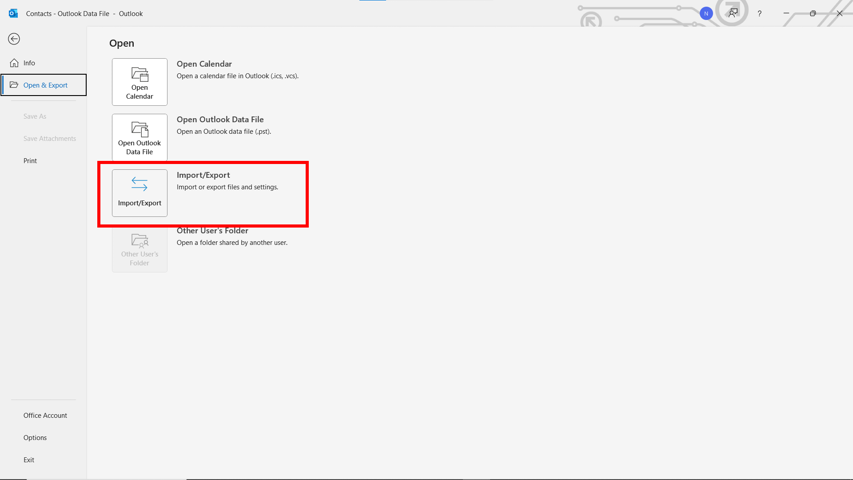Click the "Import/Export" heading text
The height and width of the screenshot is (480, 853).
tap(203, 175)
